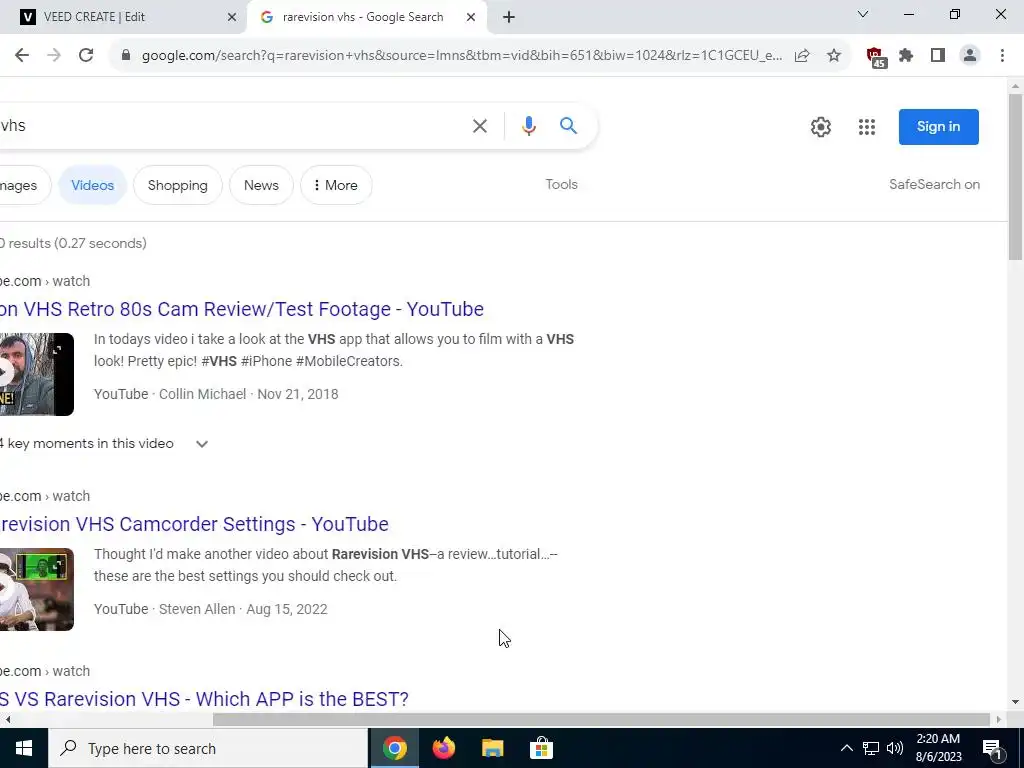
Task: Open the Chrome extensions puzzle menu
Action: (906, 56)
